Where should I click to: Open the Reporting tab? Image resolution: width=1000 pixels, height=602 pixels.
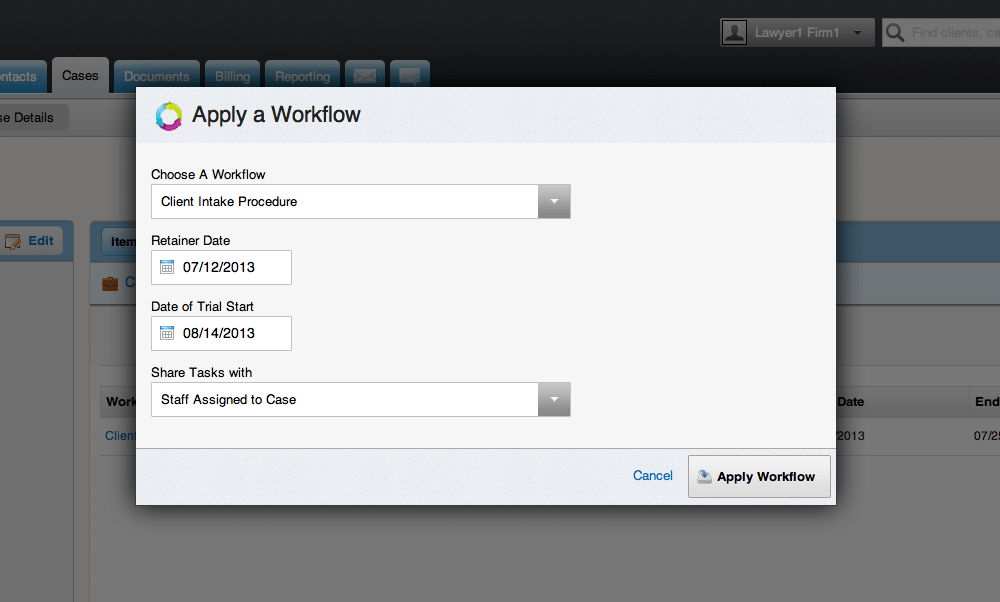pos(302,77)
